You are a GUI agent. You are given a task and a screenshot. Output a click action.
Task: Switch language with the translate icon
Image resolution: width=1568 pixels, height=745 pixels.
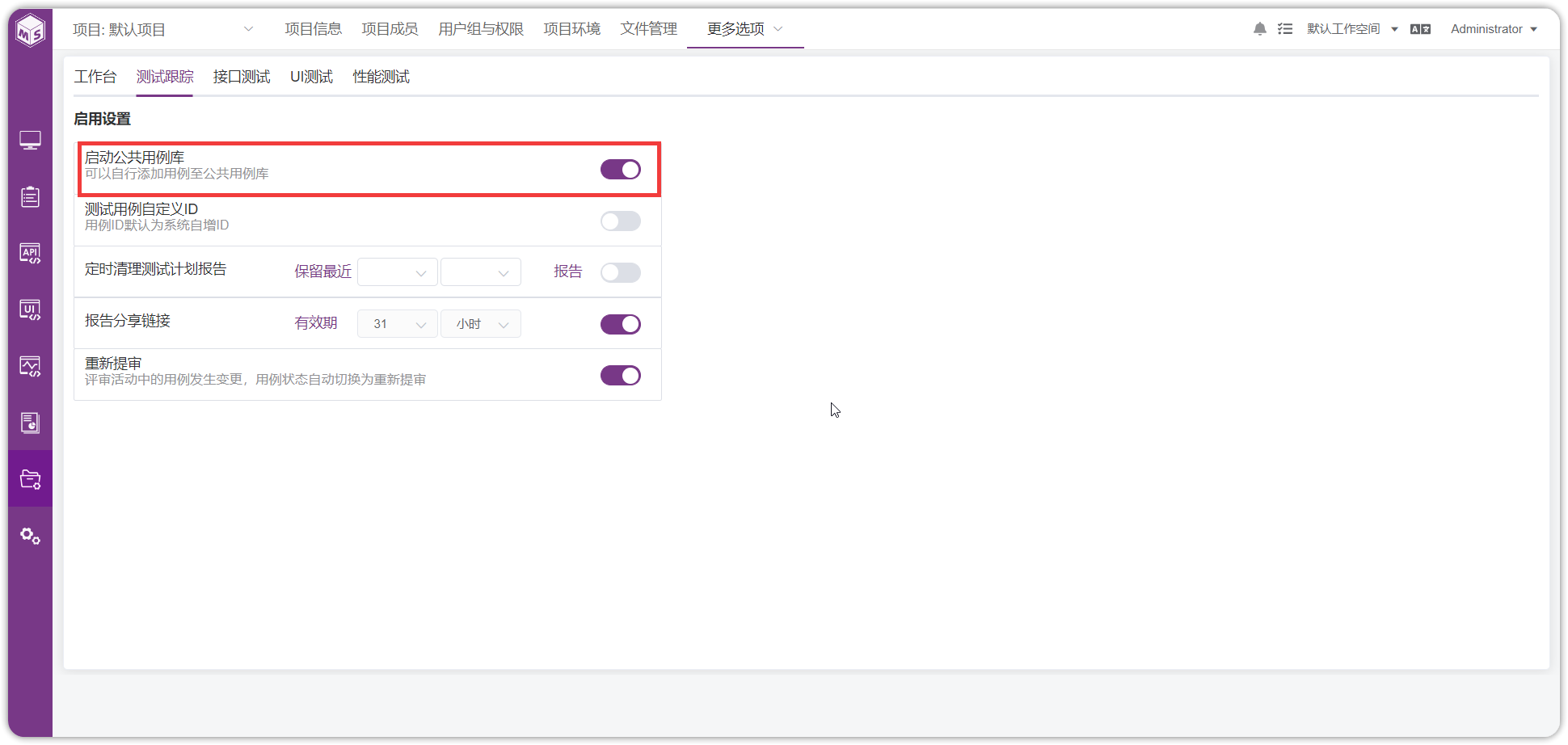1420,29
